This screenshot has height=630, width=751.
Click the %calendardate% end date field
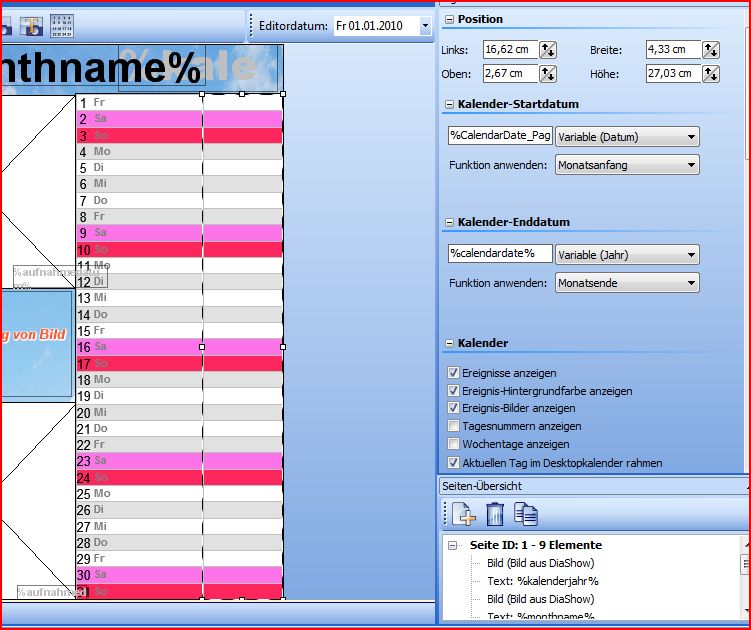click(499, 254)
